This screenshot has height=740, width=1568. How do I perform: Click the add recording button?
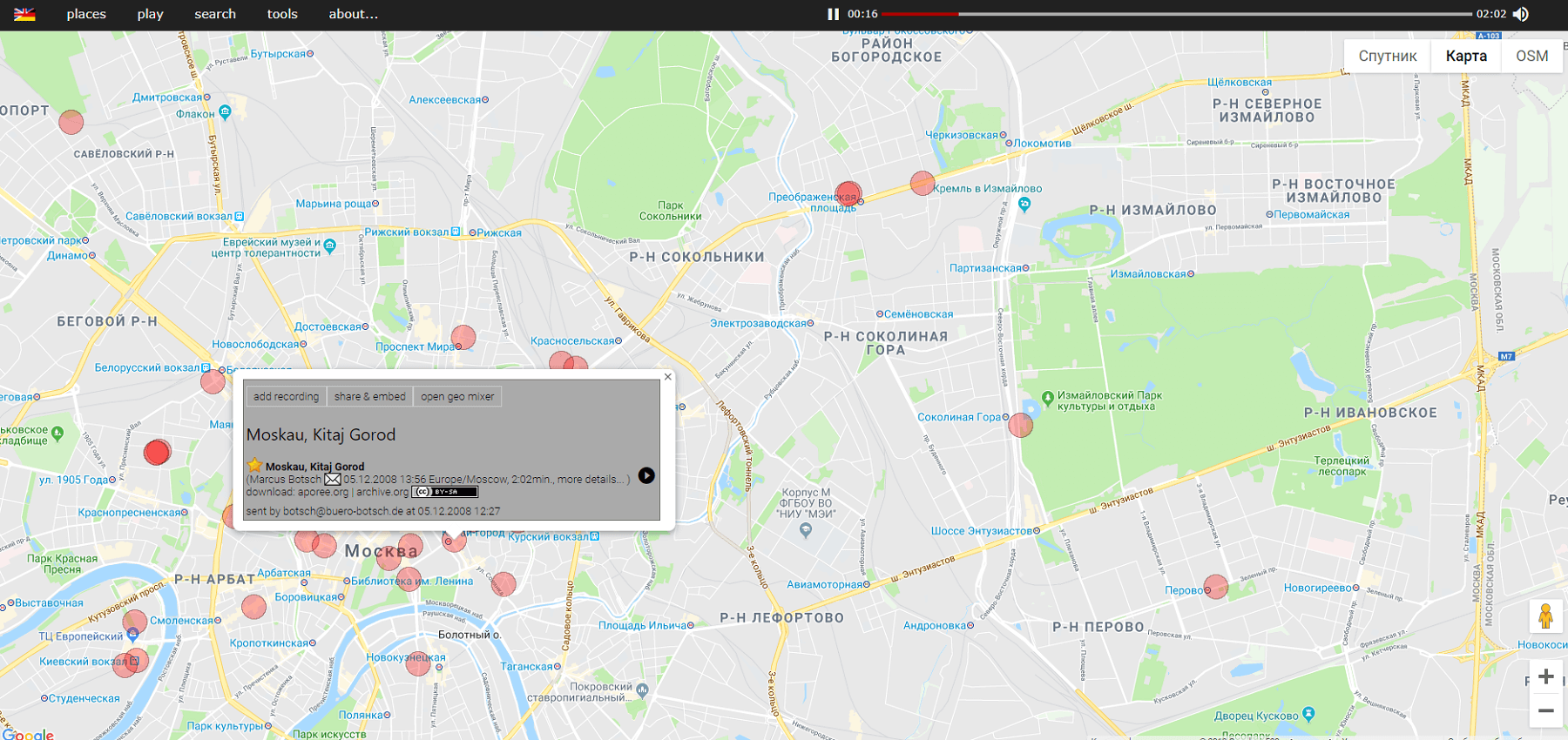286,396
